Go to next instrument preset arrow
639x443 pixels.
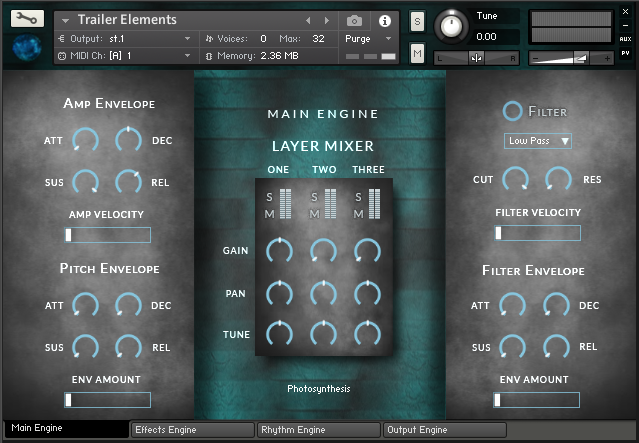click(x=326, y=20)
